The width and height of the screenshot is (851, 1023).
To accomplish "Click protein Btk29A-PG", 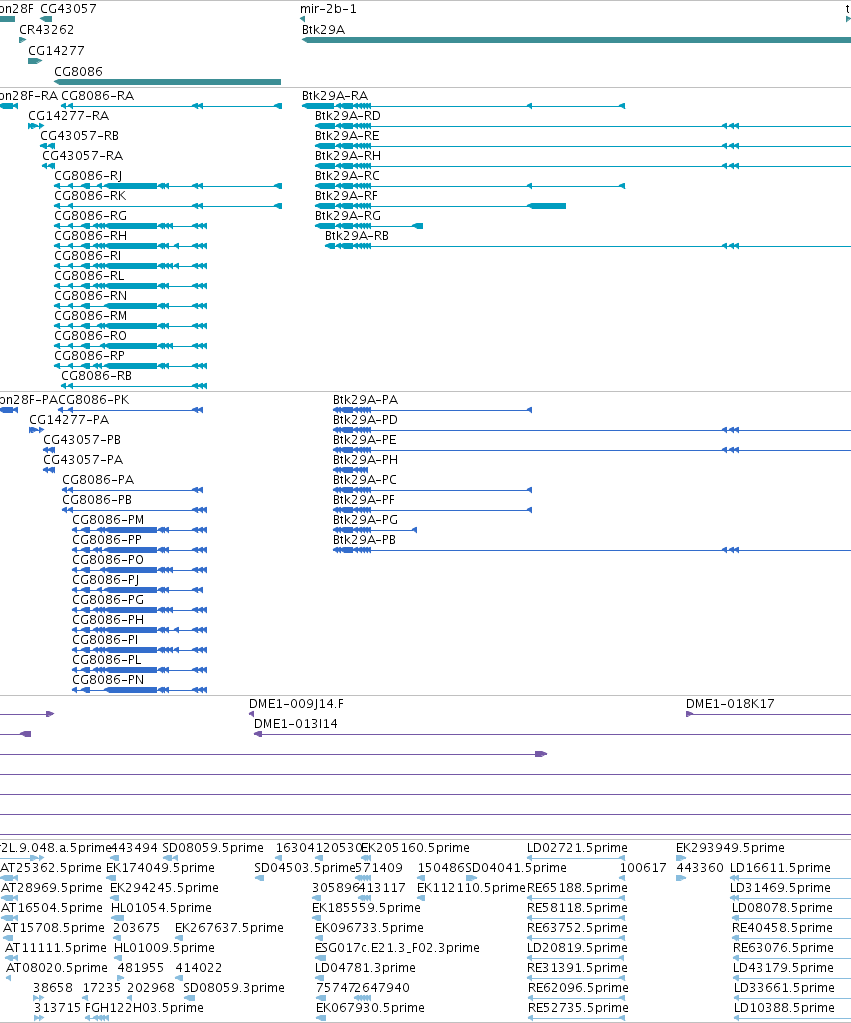I will pyautogui.click(x=365, y=520).
